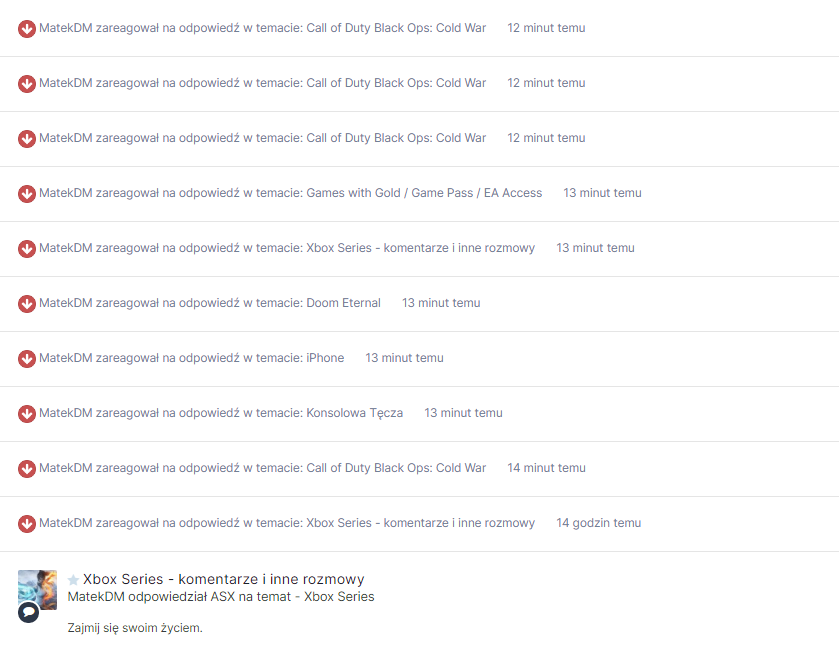Click the speech bubble icon under the avatar
This screenshot has width=839, height=650.
coord(28,612)
